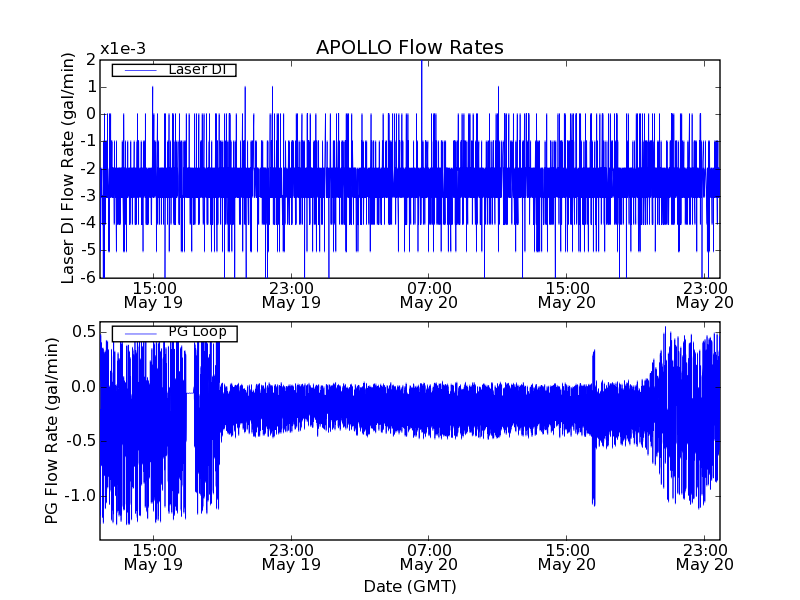Viewport: 800px width, 600px height.
Task: Click the 'PG Flow Rate (gal/min)' axis label
Action: 51,430
